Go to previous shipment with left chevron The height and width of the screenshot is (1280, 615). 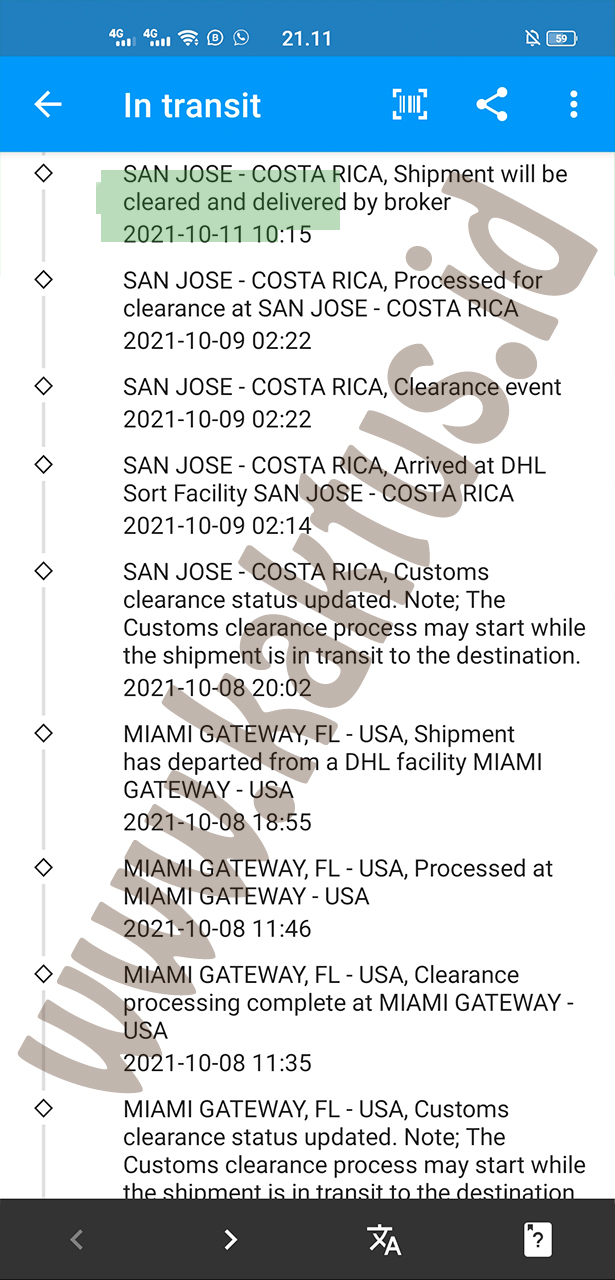pyautogui.click(x=77, y=1240)
